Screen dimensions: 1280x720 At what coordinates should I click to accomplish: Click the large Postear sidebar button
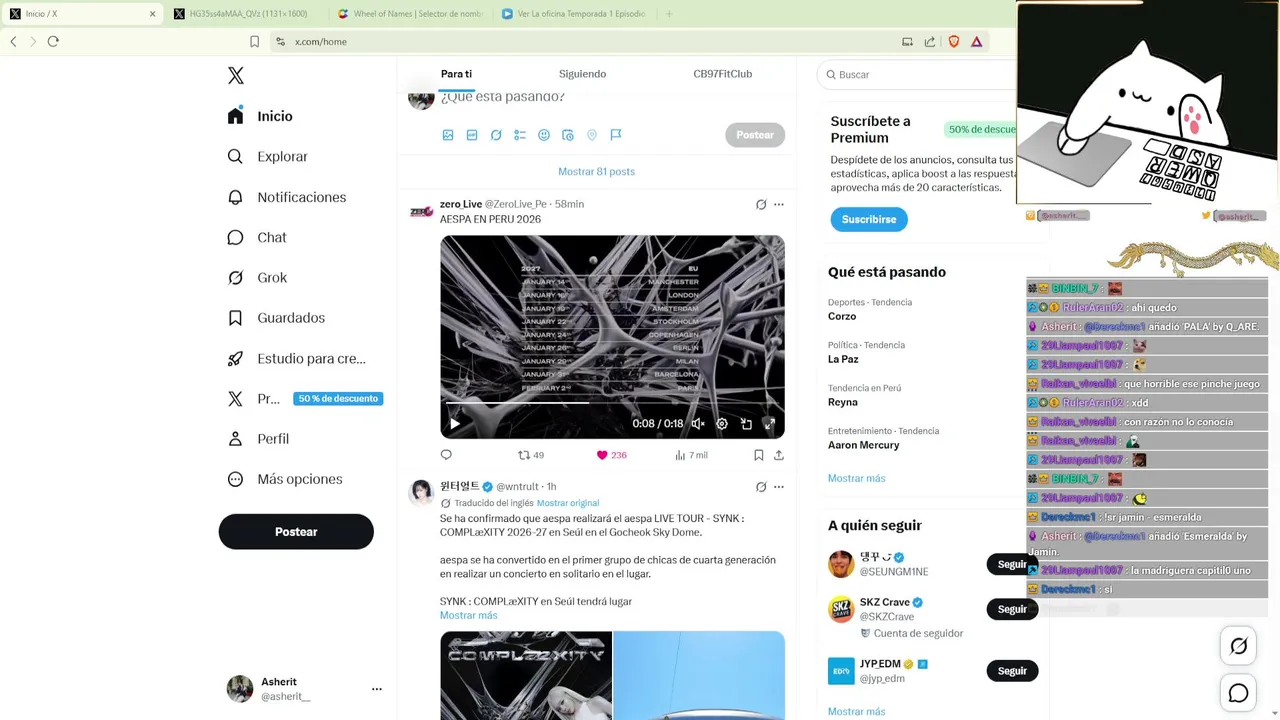pos(296,532)
